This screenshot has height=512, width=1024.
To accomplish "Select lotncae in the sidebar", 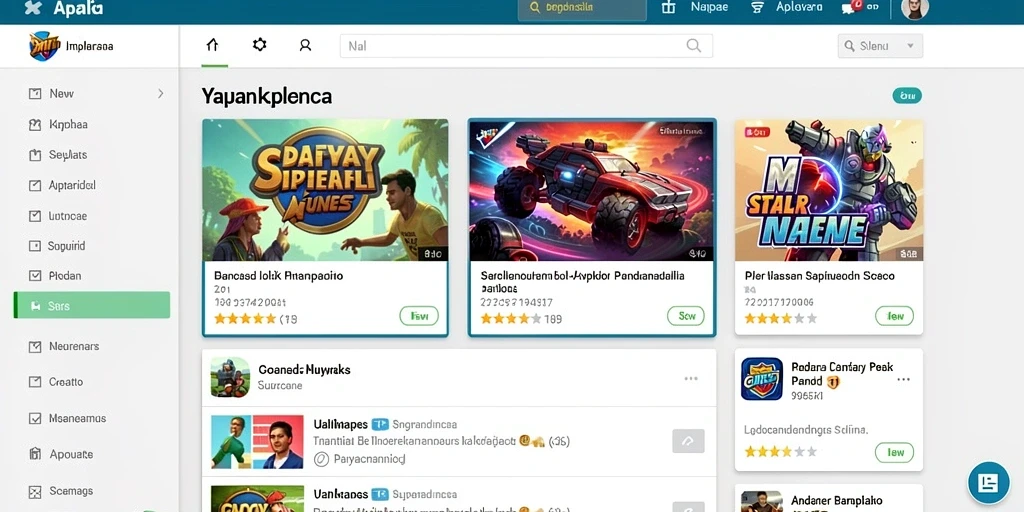I will coord(68,216).
